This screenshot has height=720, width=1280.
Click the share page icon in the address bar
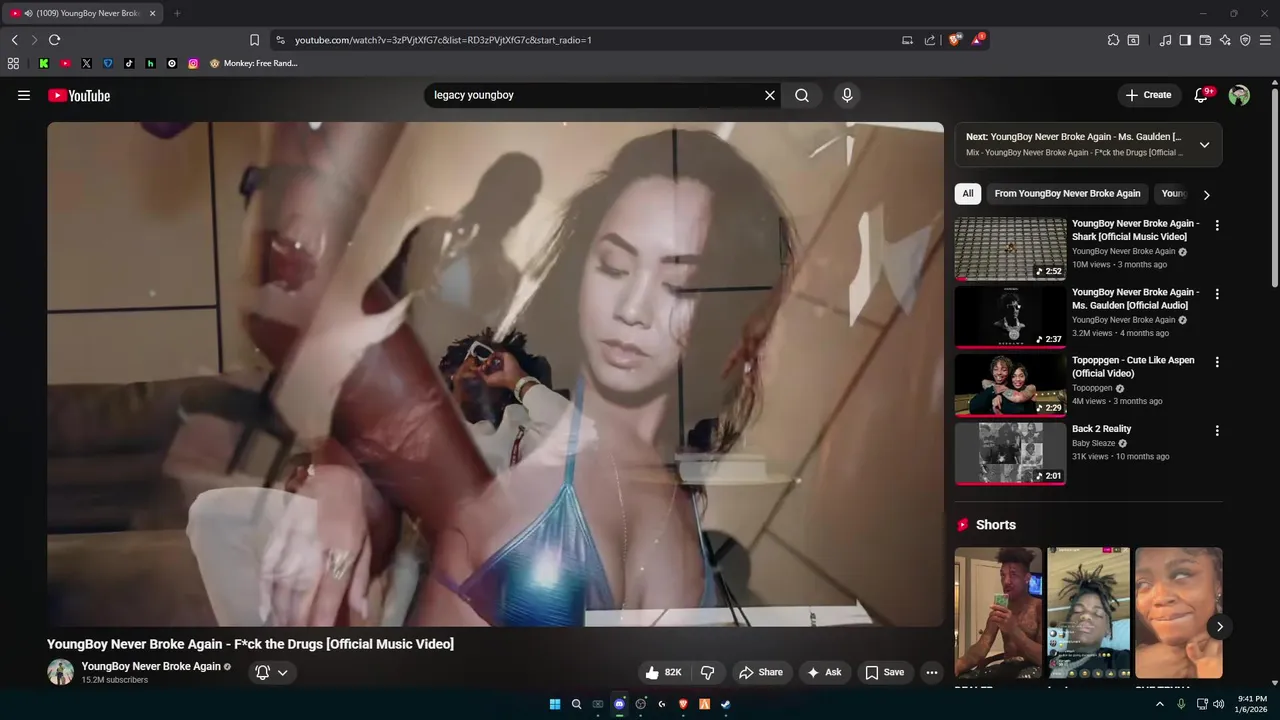pos(930,40)
